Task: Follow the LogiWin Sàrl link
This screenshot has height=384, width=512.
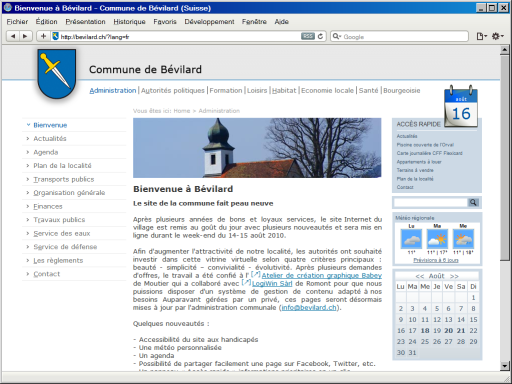Action: point(272,284)
